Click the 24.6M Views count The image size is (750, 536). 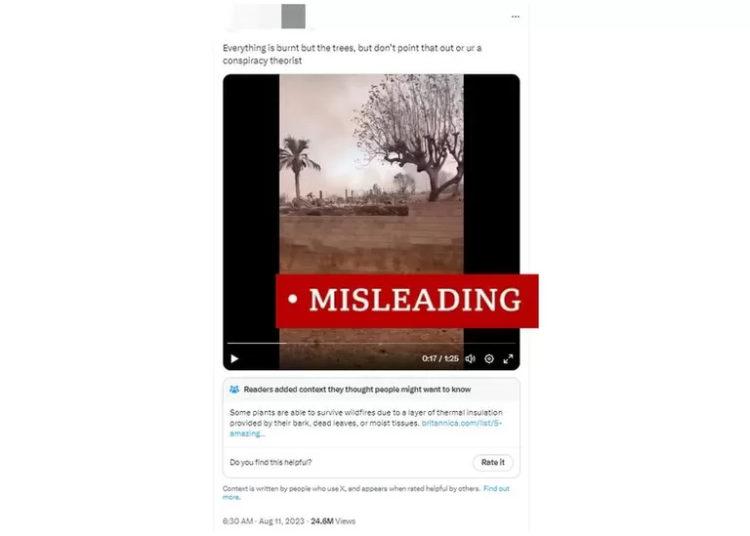click(x=333, y=521)
